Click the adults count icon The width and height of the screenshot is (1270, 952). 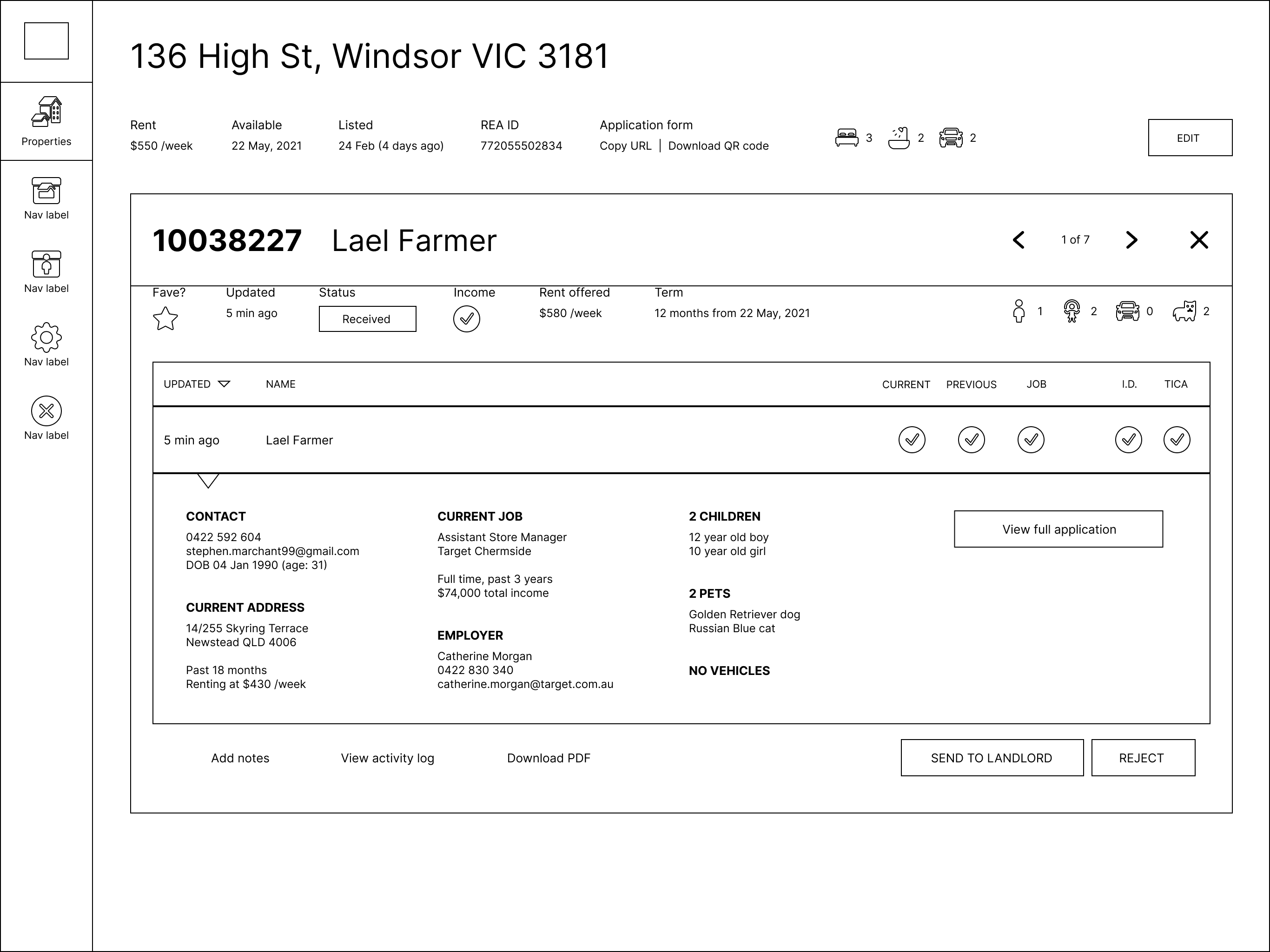click(x=1019, y=311)
